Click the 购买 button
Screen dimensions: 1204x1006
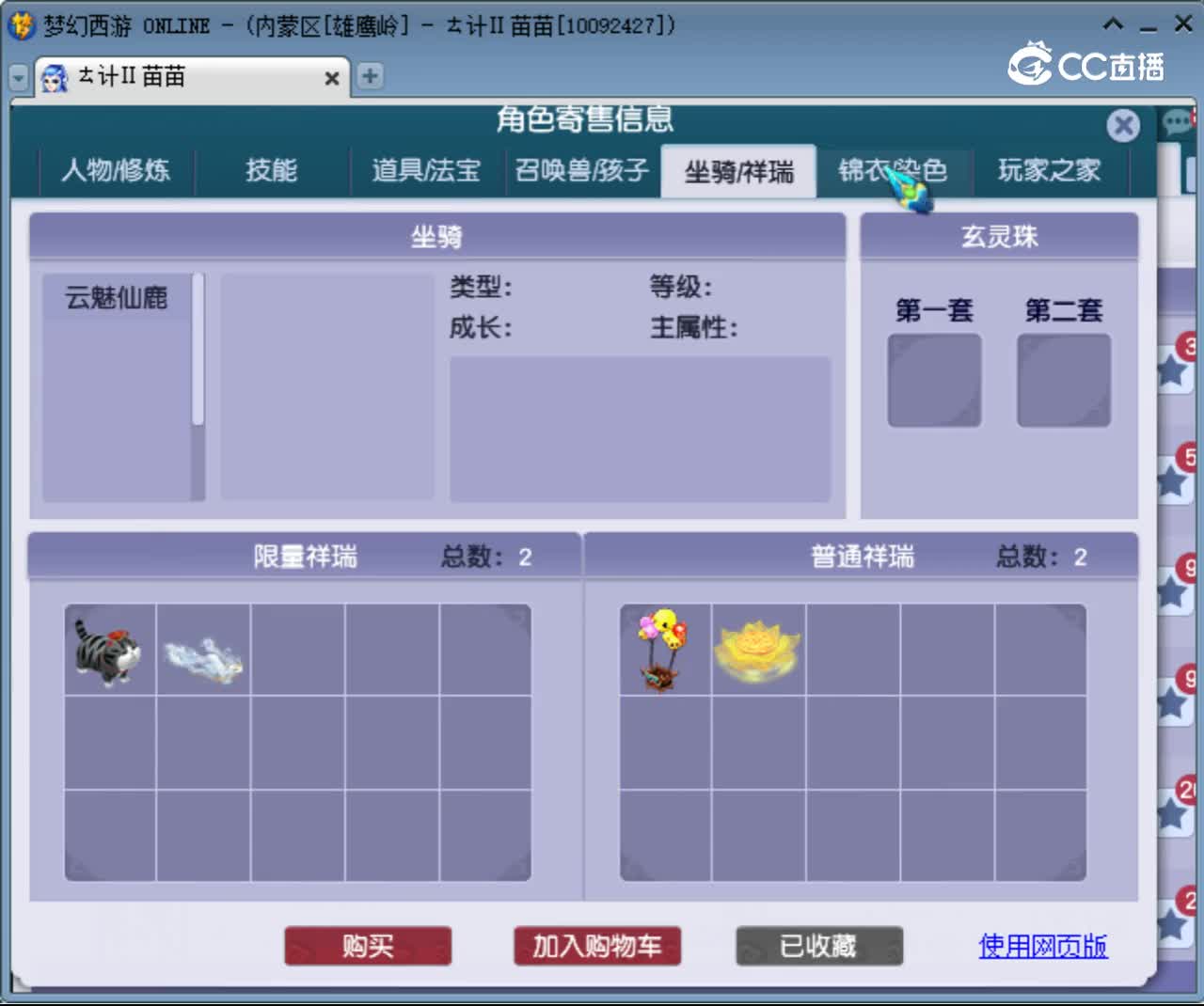tap(368, 946)
